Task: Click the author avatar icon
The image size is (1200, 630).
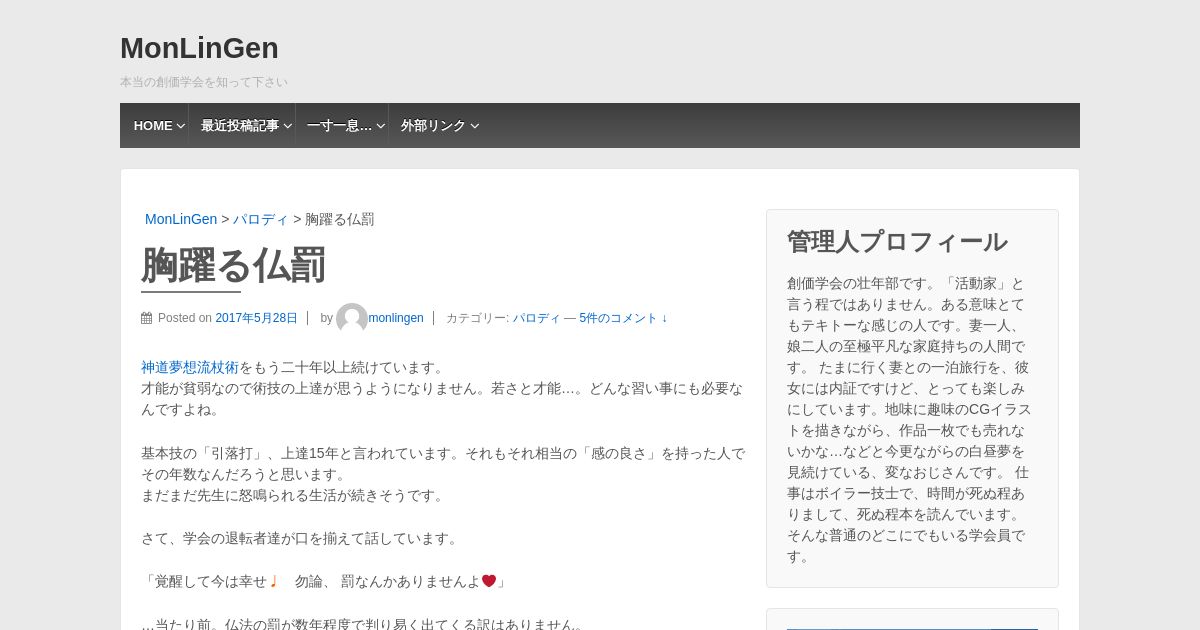Action: coord(352,319)
